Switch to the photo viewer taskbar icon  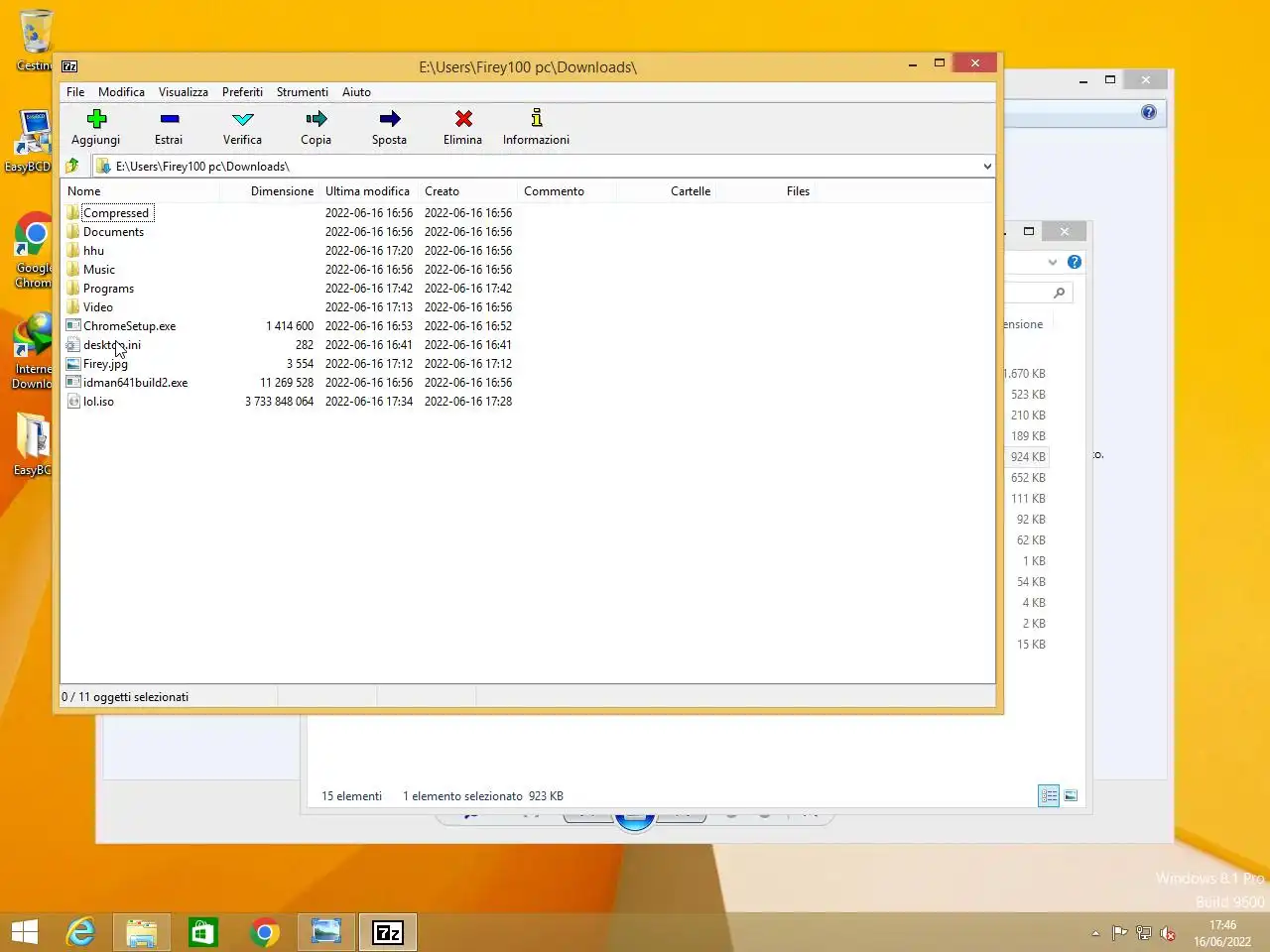click(326, 932)
